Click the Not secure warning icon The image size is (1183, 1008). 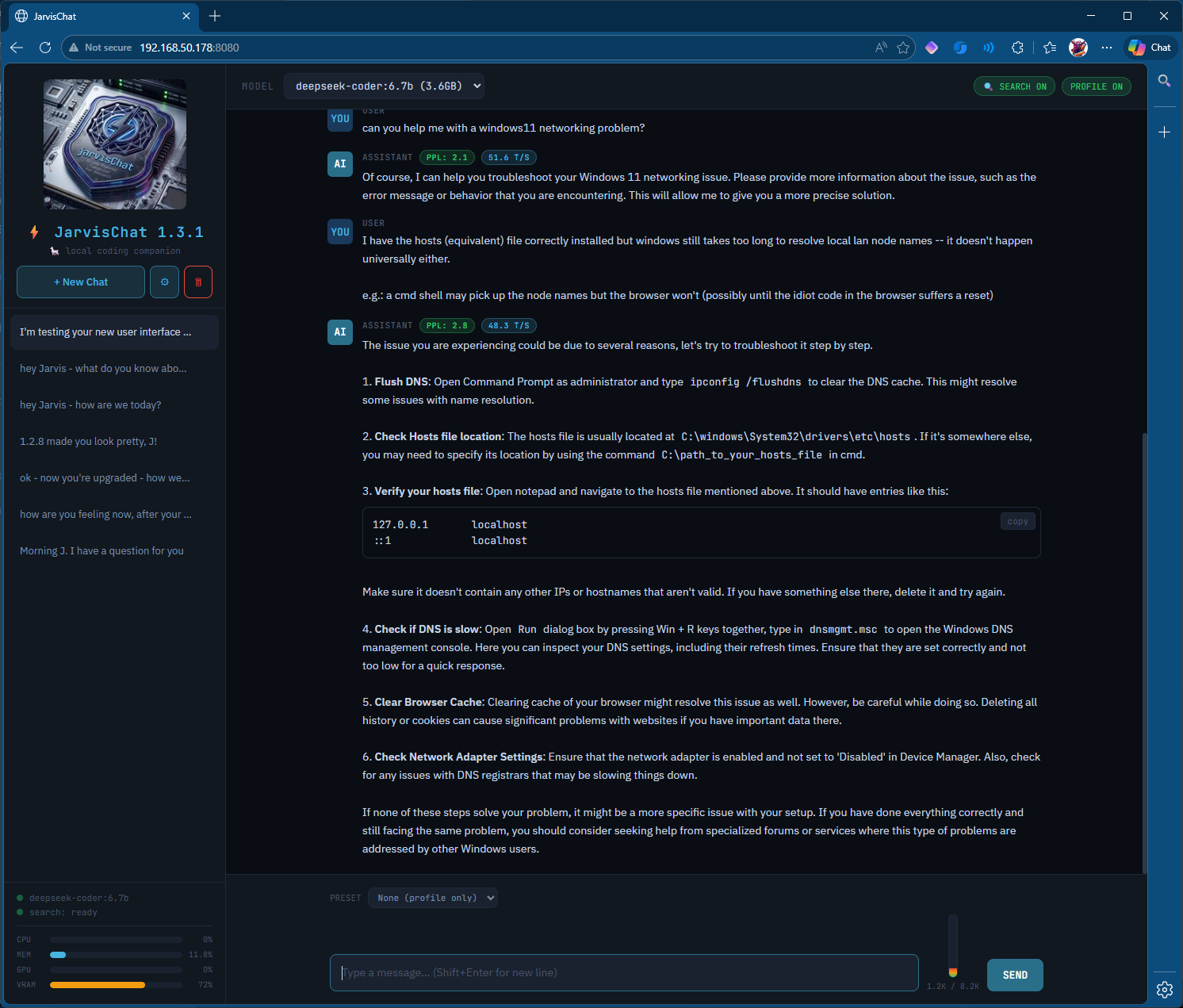coord(74,48)
